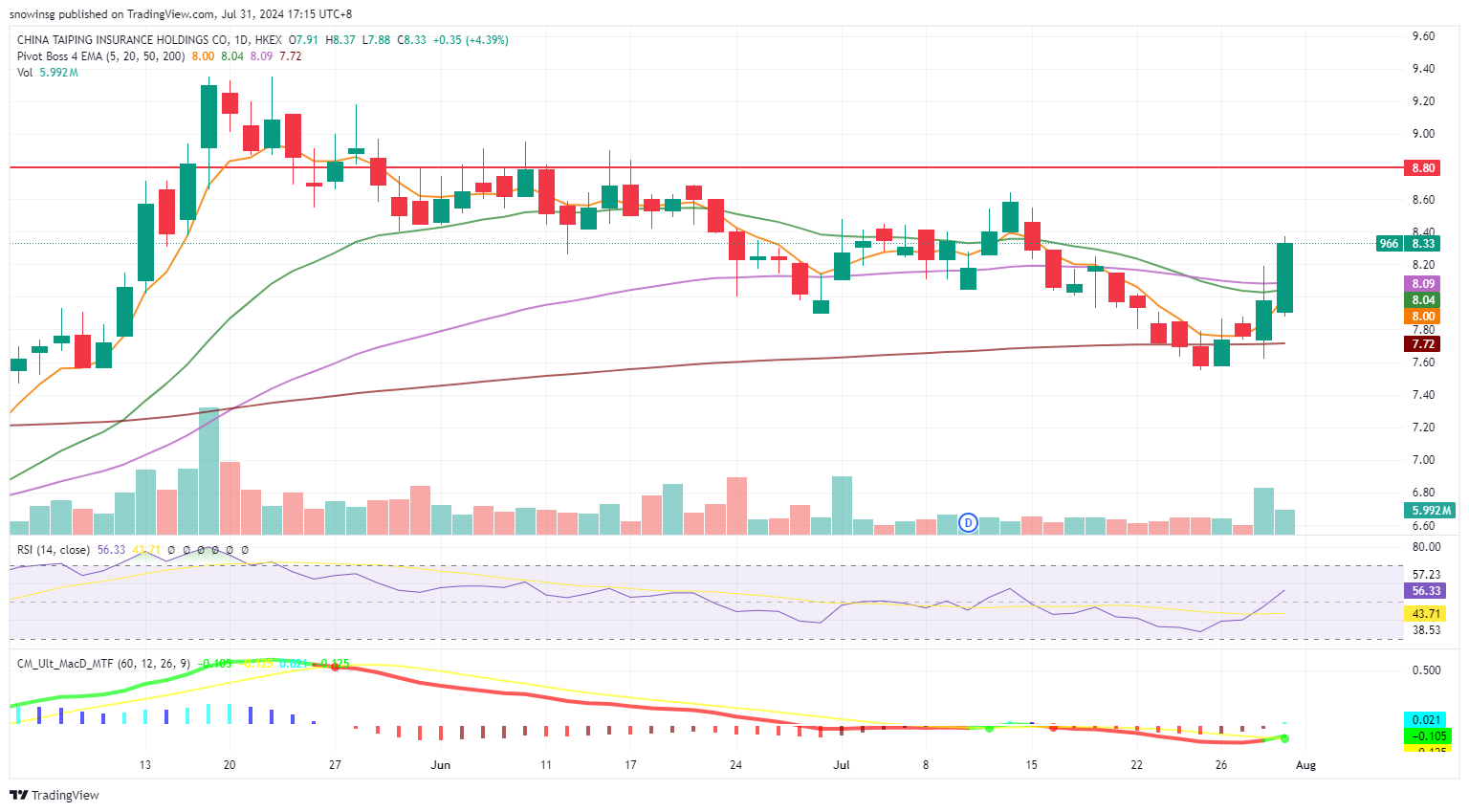Click the TradingView logo at bottom left
The height and width of the screenshot is (812, 1469).
pos(55,795)
